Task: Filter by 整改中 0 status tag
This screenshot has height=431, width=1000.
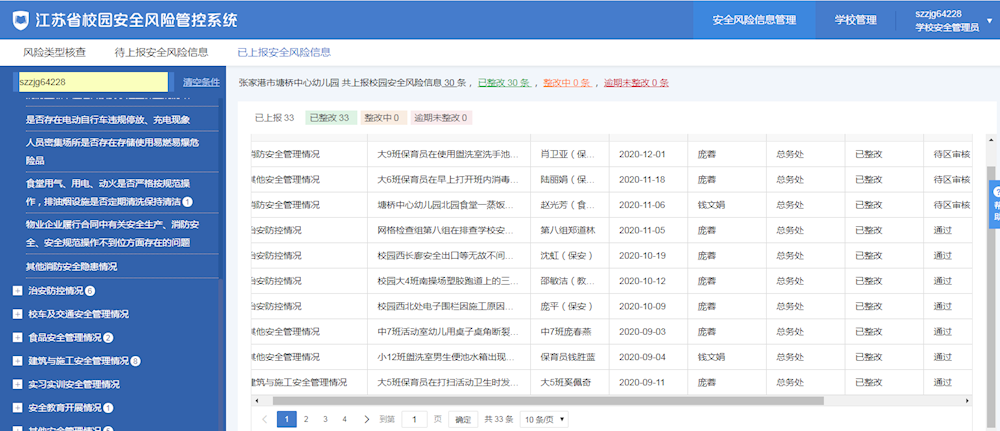Action: click(x=381, y=118)
